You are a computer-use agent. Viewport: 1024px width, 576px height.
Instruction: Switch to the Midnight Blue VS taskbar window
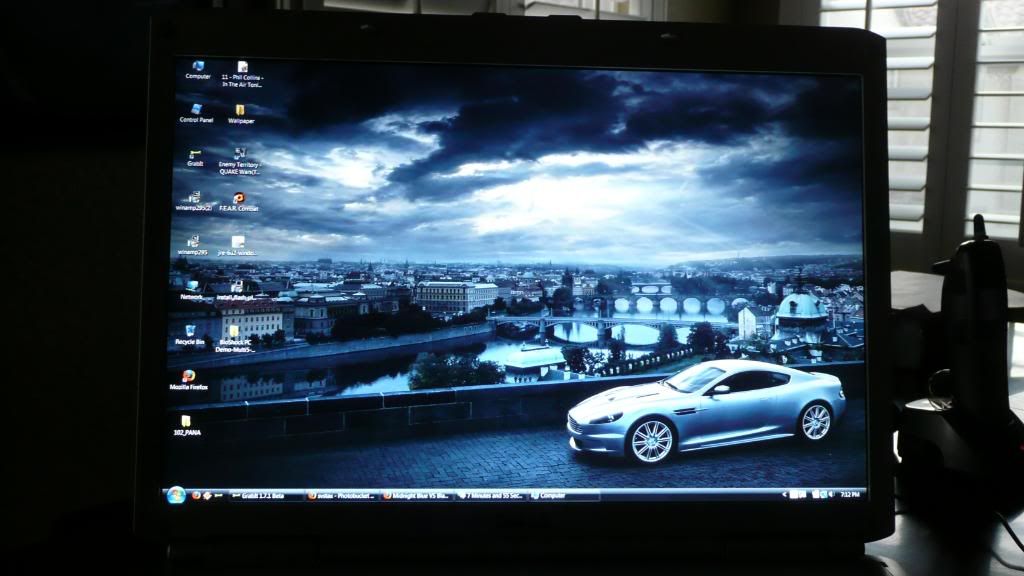pyautogui.click(x=416, y=496)
